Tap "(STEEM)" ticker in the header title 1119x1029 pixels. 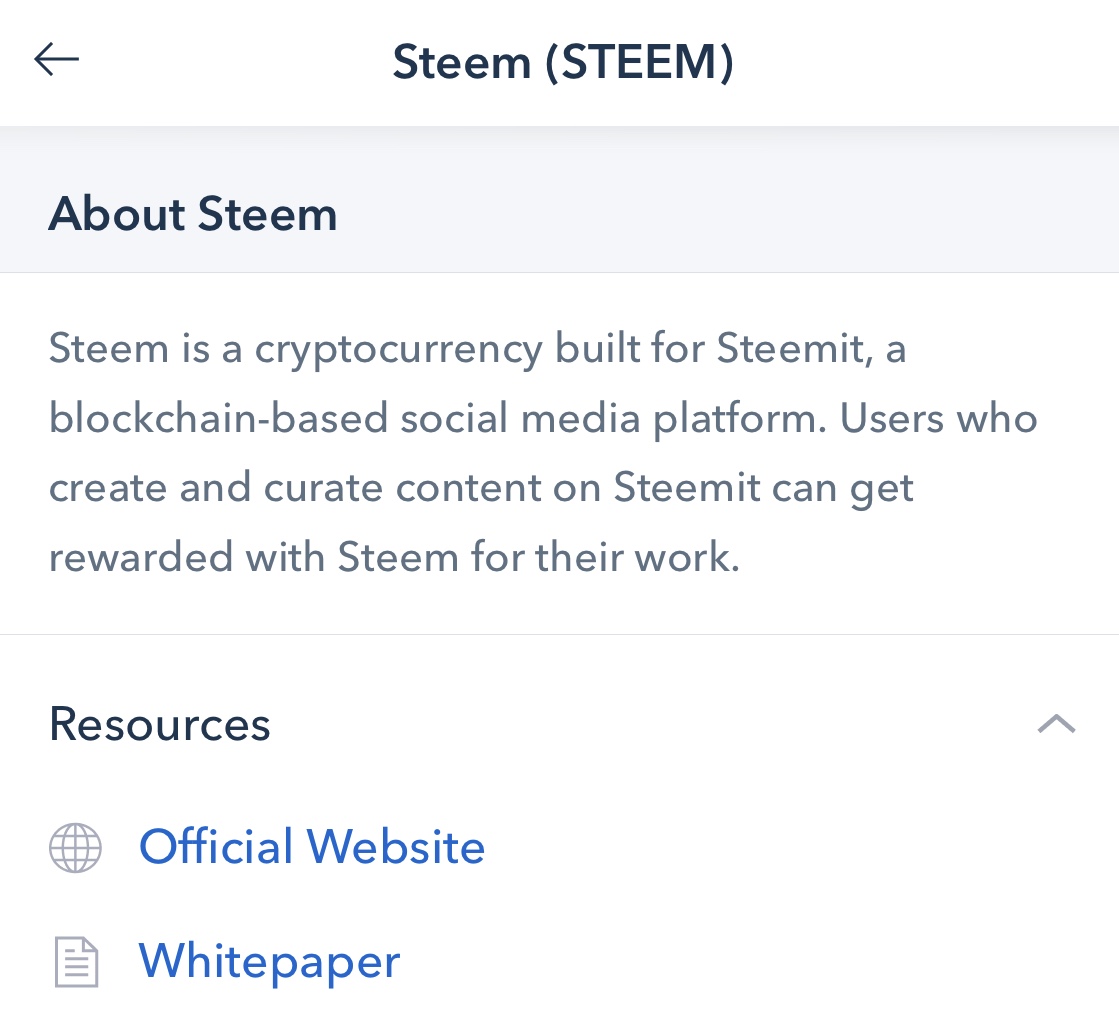tap(639, 61)
